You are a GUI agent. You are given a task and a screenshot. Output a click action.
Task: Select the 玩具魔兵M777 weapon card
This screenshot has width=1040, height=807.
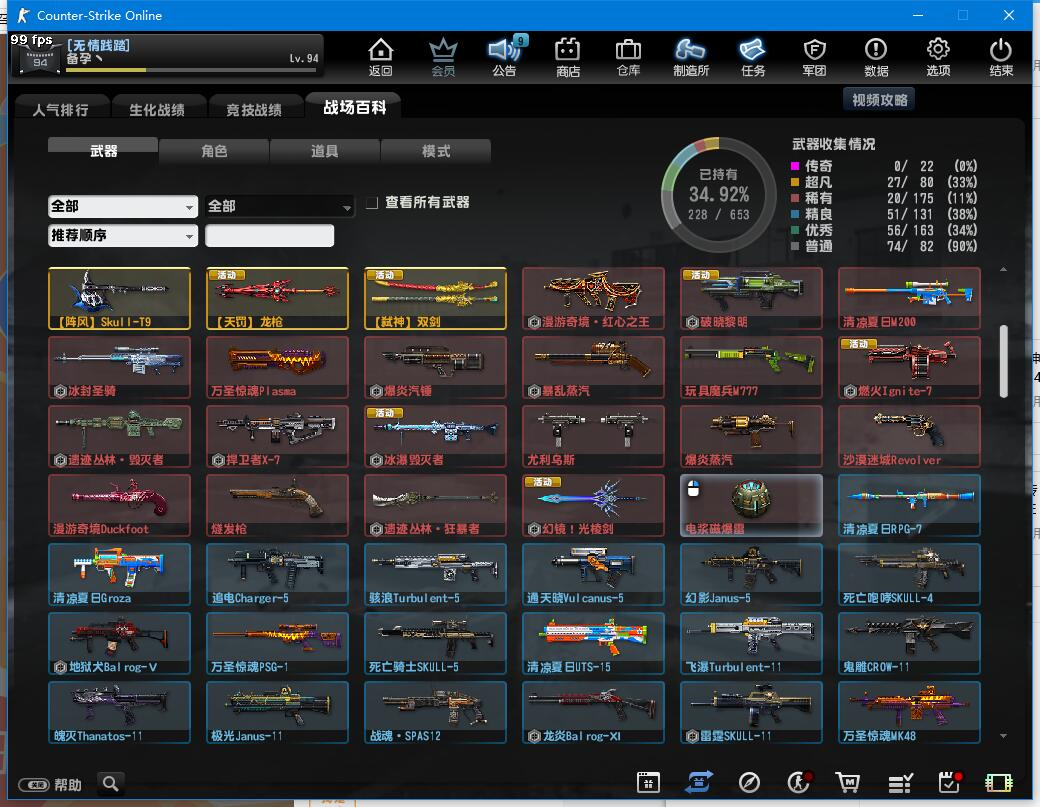pos(751,367)
